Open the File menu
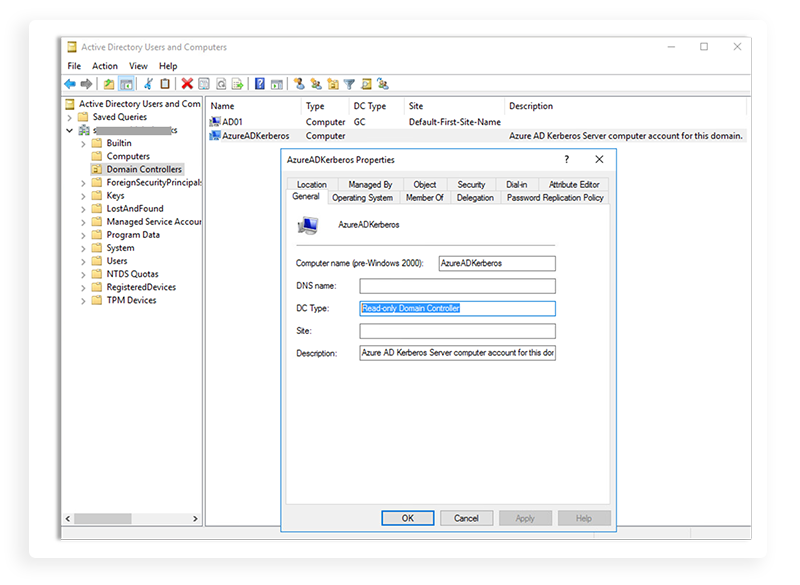The image size is (800, 585). click(74, 66)
